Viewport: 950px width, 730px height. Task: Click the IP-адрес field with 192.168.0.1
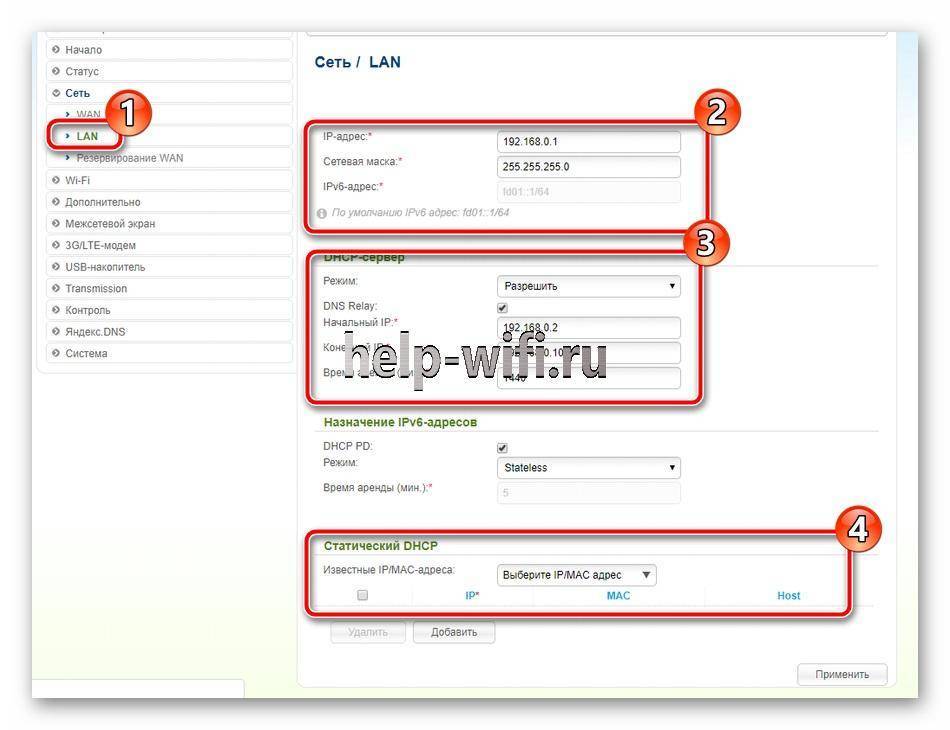point(588,142)
